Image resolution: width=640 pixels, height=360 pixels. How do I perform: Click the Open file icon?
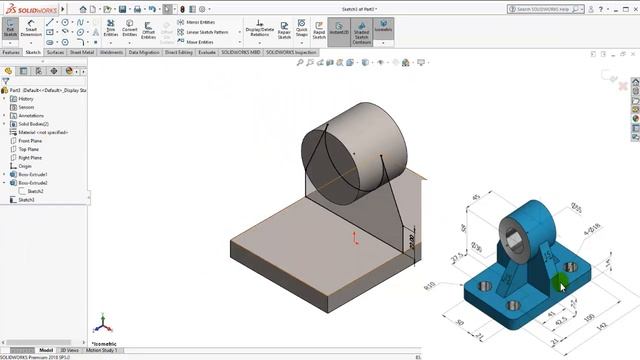tap(107, 9)
